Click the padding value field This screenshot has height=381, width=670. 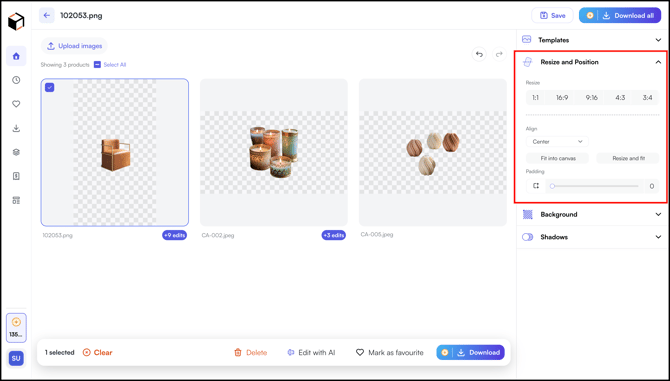(x=652, y=186)
